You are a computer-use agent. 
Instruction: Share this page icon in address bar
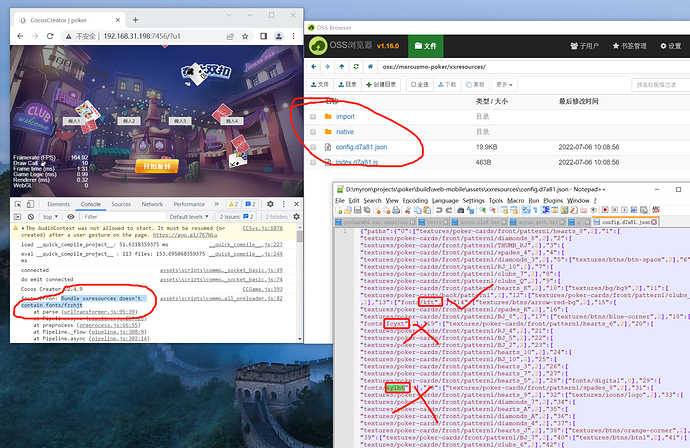click(230, 36)
